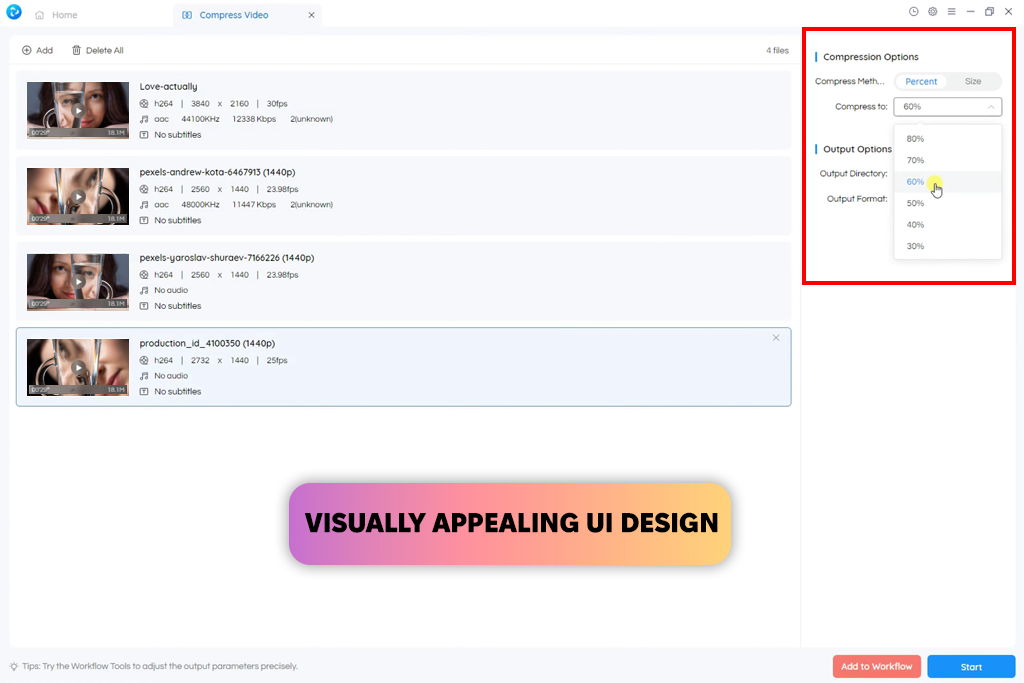Click video codec icon of production_id_4100350

(144, 360)
